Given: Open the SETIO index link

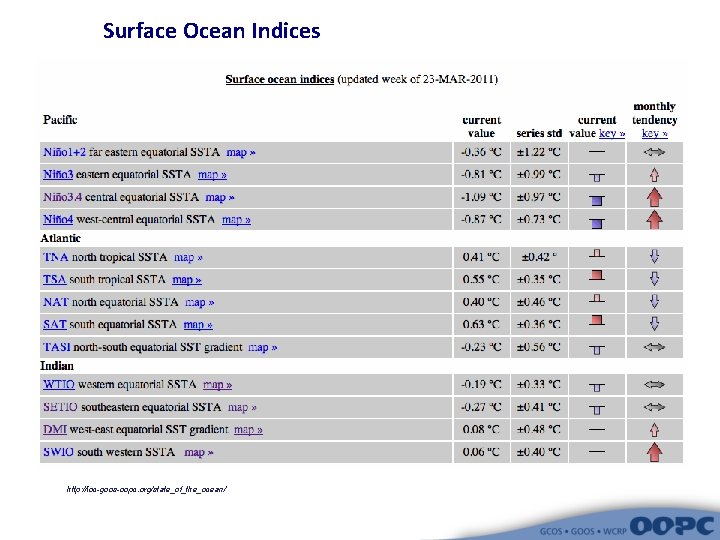Looking at the screenshot, I should 60,407.
